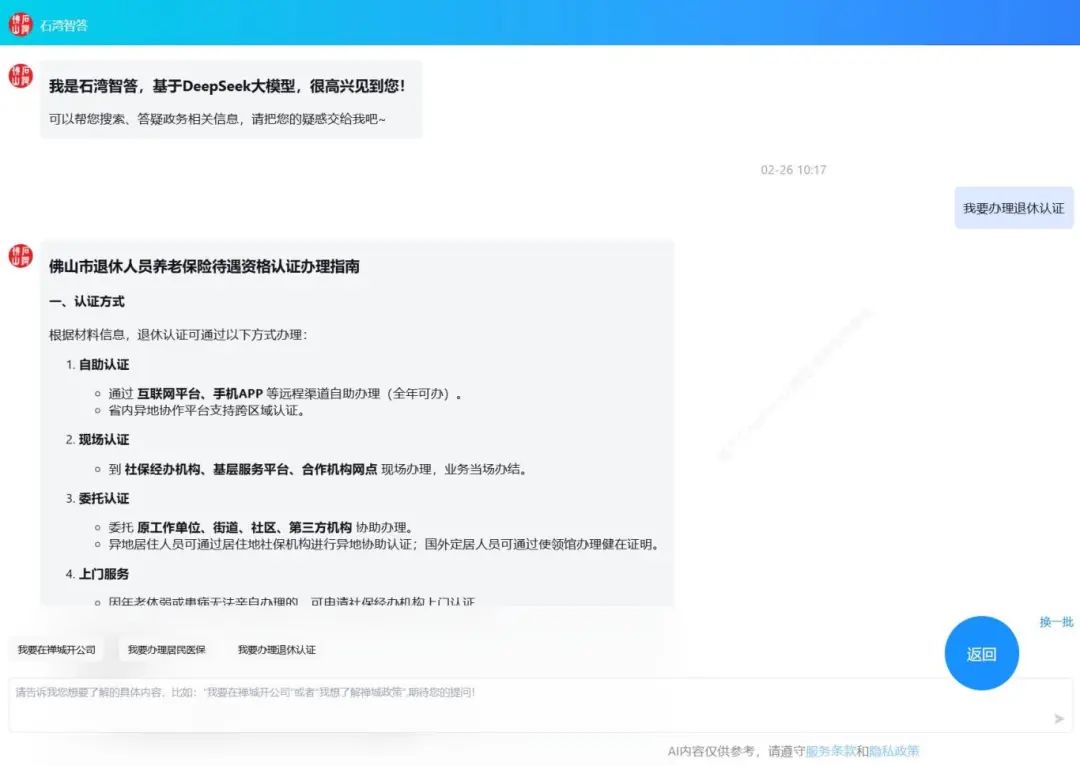
Task: Select suggestion 我要在禅城开公司
Action: [56, 650]
